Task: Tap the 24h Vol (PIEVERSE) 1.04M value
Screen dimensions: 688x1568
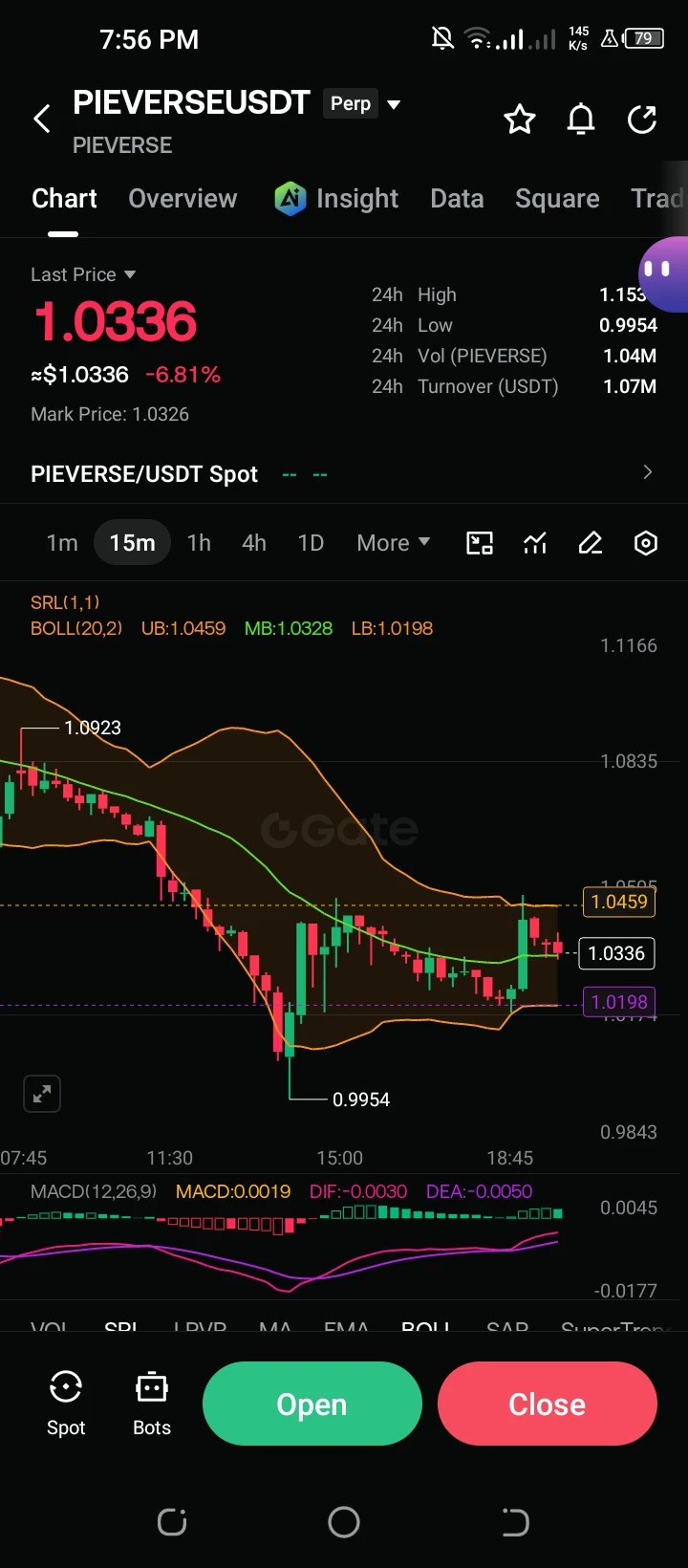Action: (x=630, y=356)
